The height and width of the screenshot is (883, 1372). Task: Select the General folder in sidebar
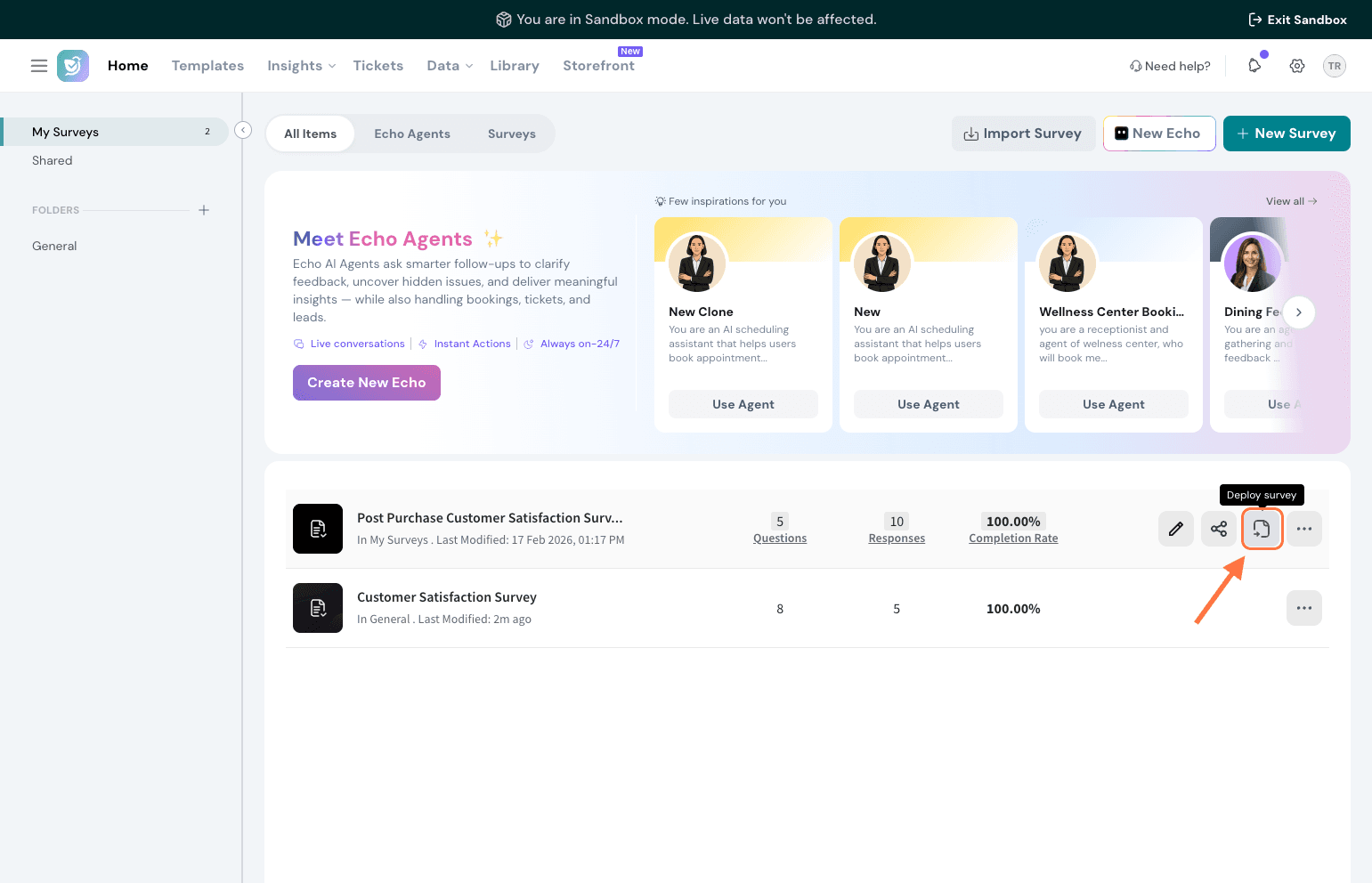(54, 246)
